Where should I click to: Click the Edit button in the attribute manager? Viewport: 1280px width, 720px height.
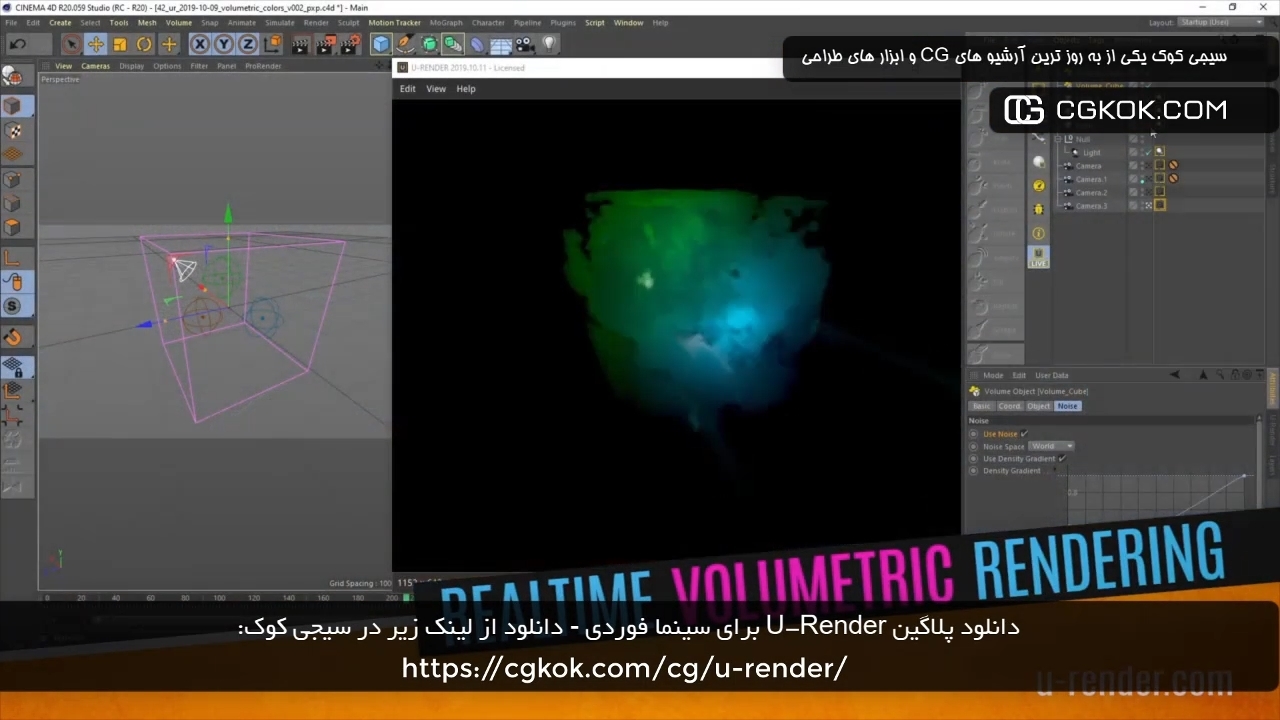(x=1019, y=376)
